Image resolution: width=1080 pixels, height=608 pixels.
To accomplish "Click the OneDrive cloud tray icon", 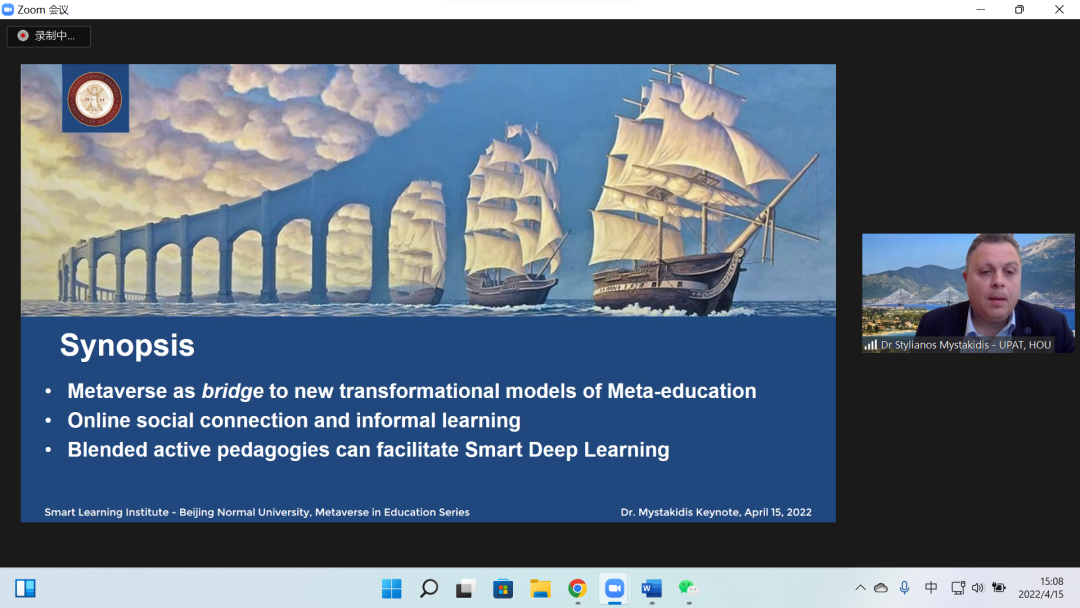I will pyautogui.click(x=881, y=588).
